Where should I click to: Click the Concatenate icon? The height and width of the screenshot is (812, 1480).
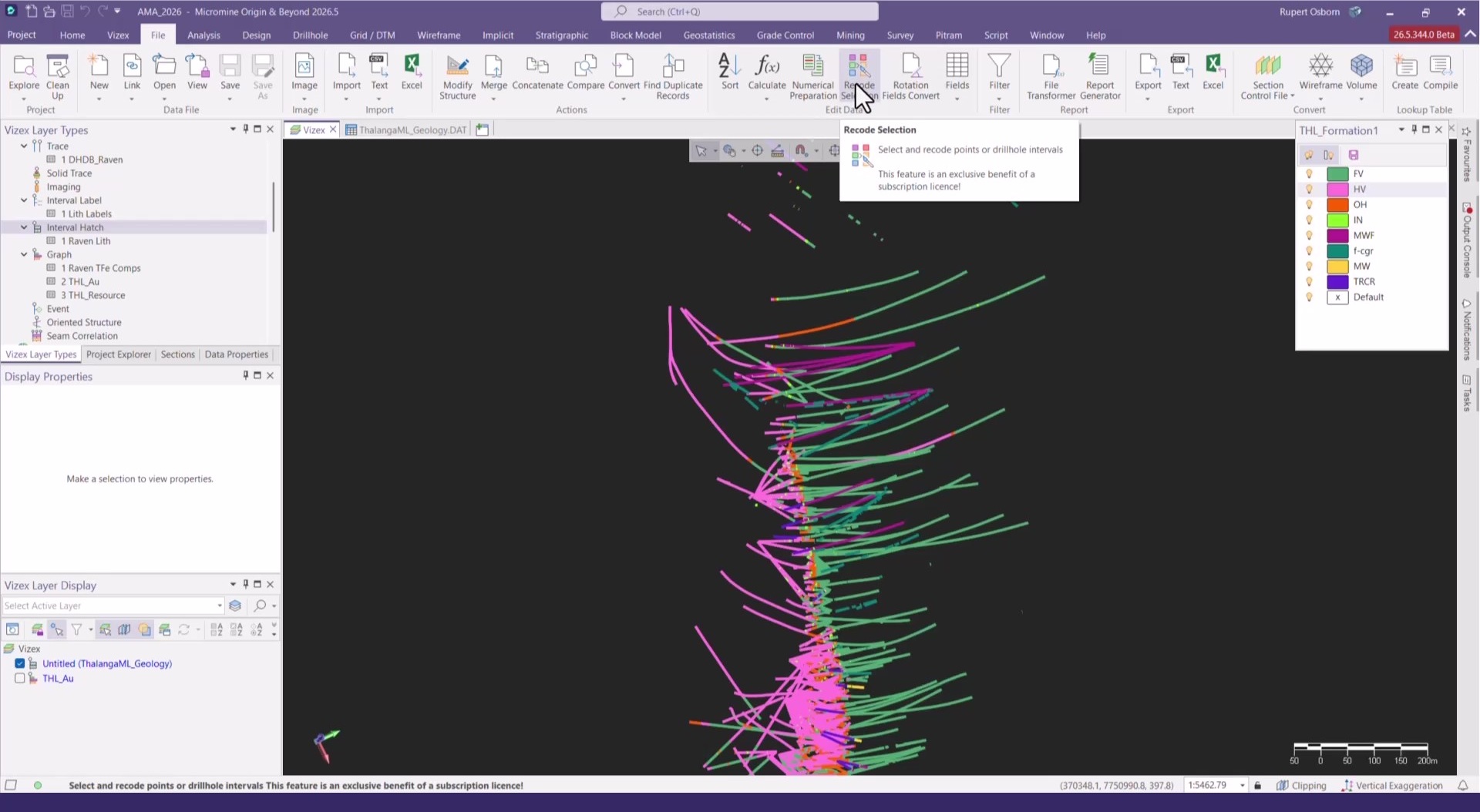pos(537,72)
